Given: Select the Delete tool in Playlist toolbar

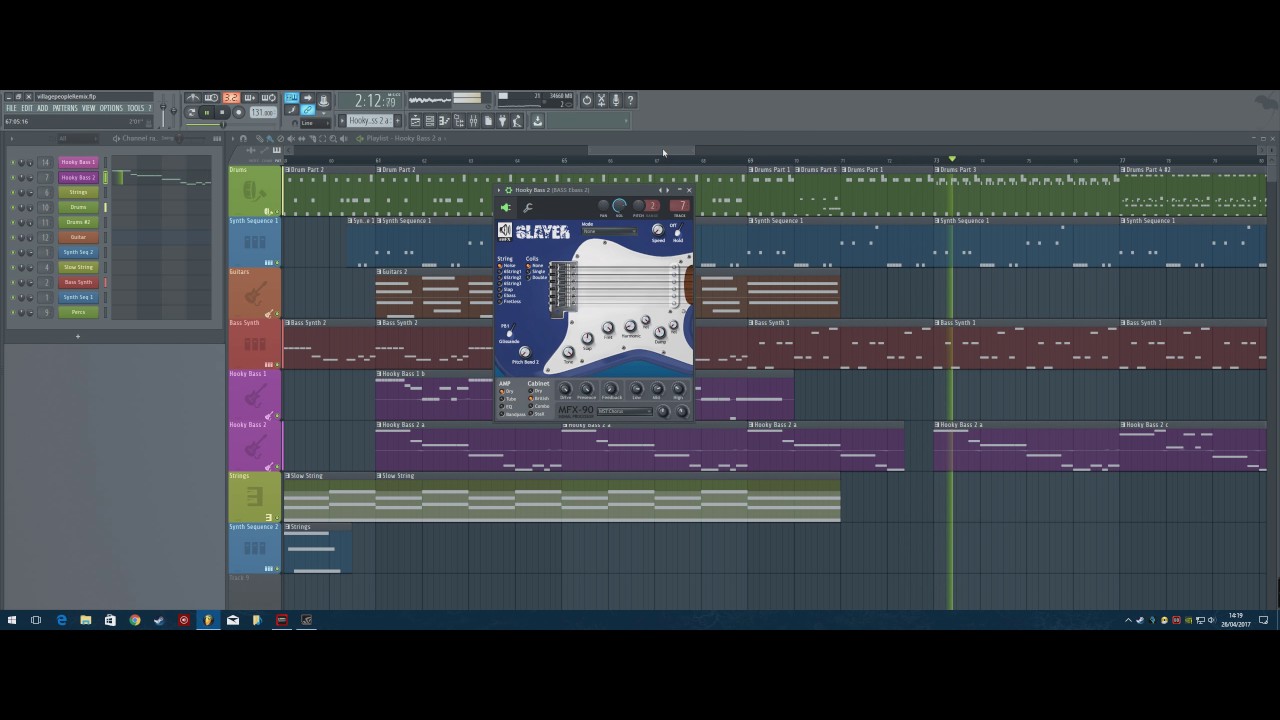Looking at the screenshot, I should coord(281,138).
